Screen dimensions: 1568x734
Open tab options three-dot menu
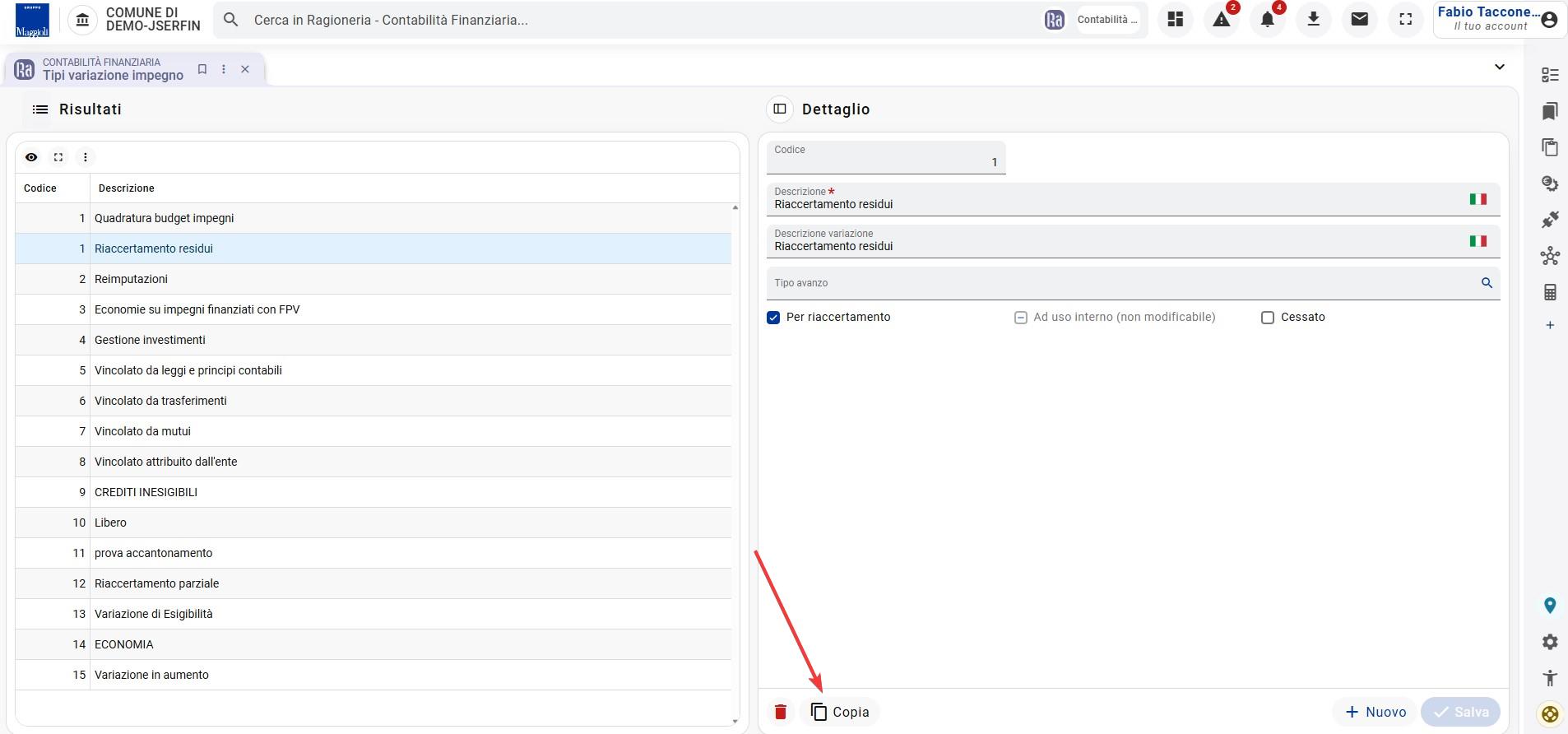224,69
